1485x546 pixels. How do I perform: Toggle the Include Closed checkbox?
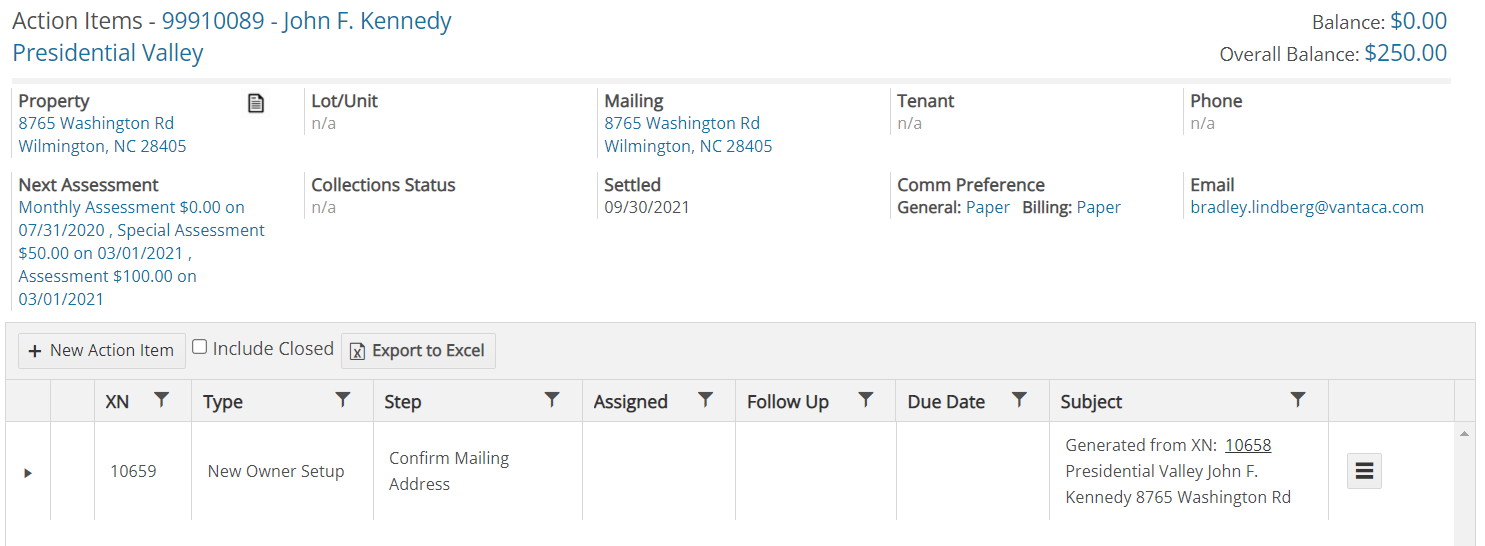(200, 347)
